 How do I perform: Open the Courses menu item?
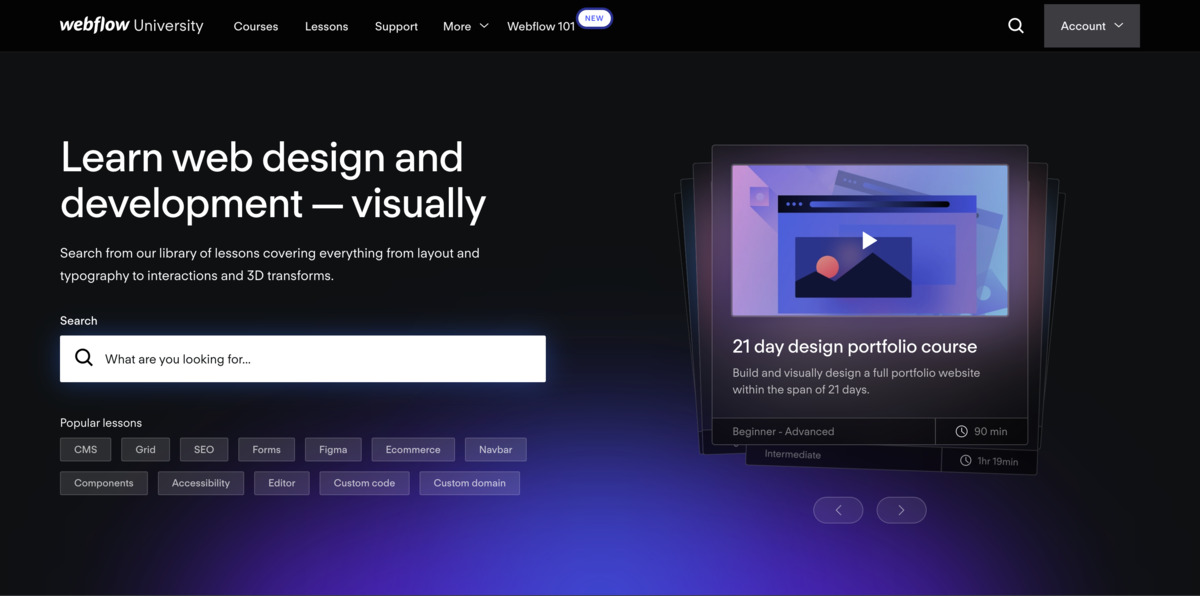click(x=256, y=26)
